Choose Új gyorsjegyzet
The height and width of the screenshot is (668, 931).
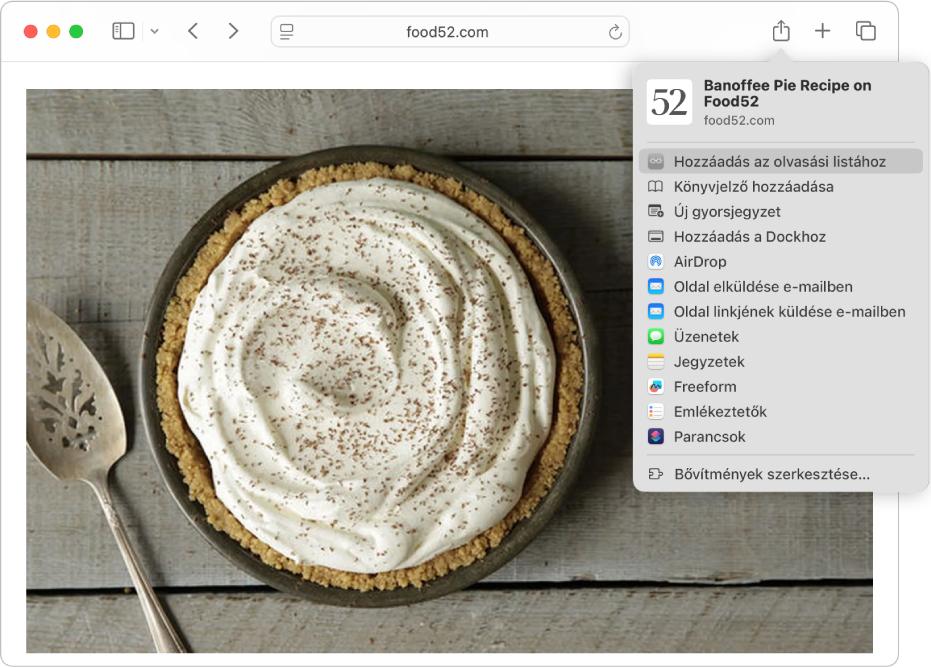coord(781,211)
